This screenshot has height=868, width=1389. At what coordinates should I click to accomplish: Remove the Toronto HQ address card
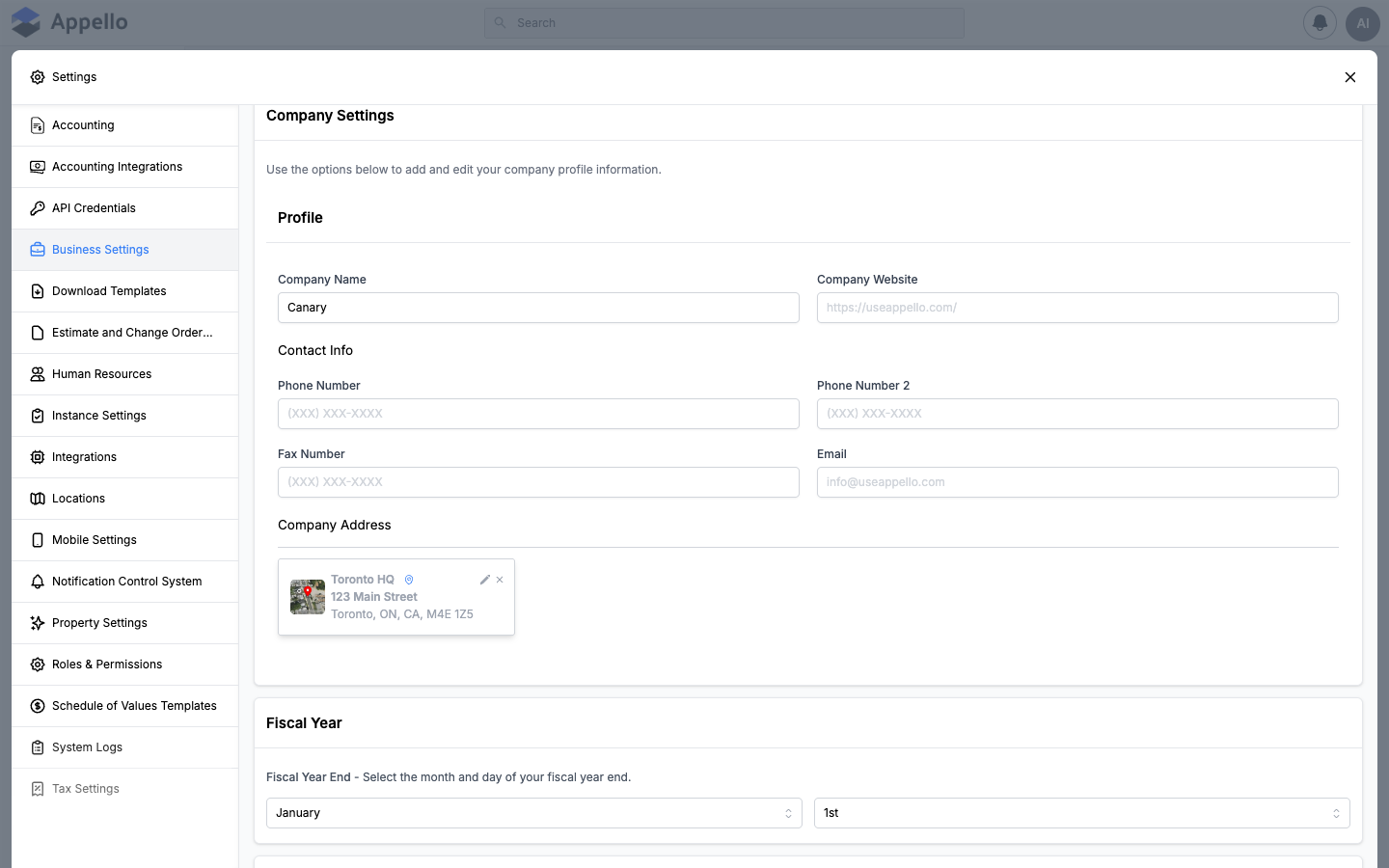click(500, 580)
